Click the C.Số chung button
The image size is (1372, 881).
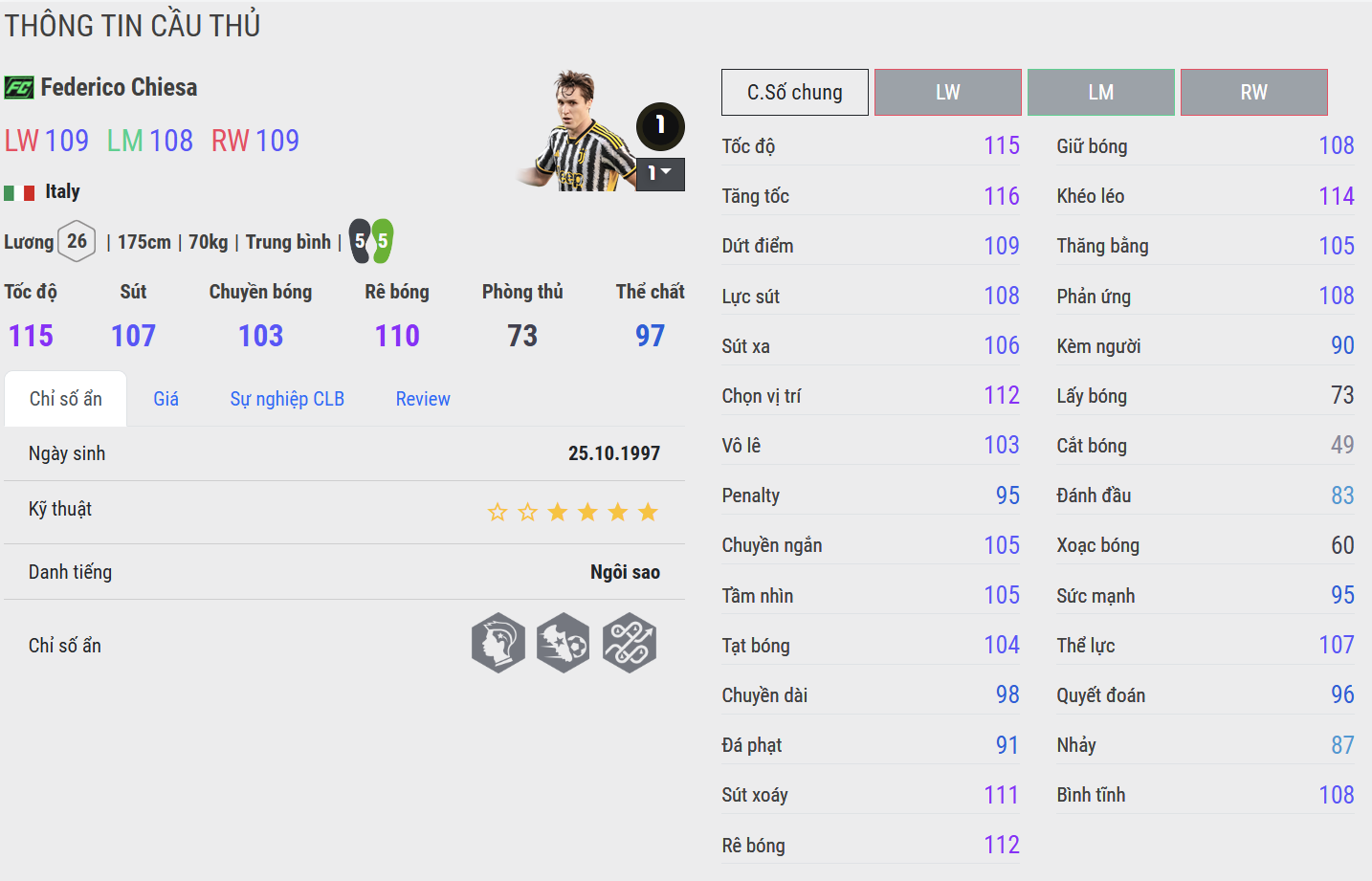tap(795, 93)
